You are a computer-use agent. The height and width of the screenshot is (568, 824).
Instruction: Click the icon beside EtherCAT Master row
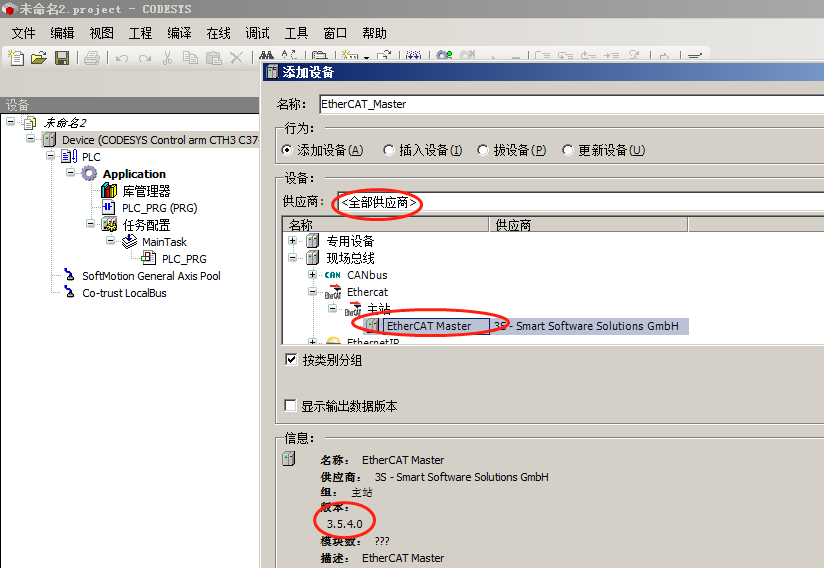coord(373,325)
